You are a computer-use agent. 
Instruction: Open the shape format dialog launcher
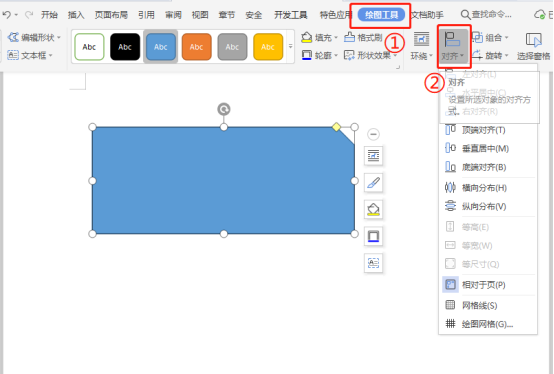pos(398,67)
